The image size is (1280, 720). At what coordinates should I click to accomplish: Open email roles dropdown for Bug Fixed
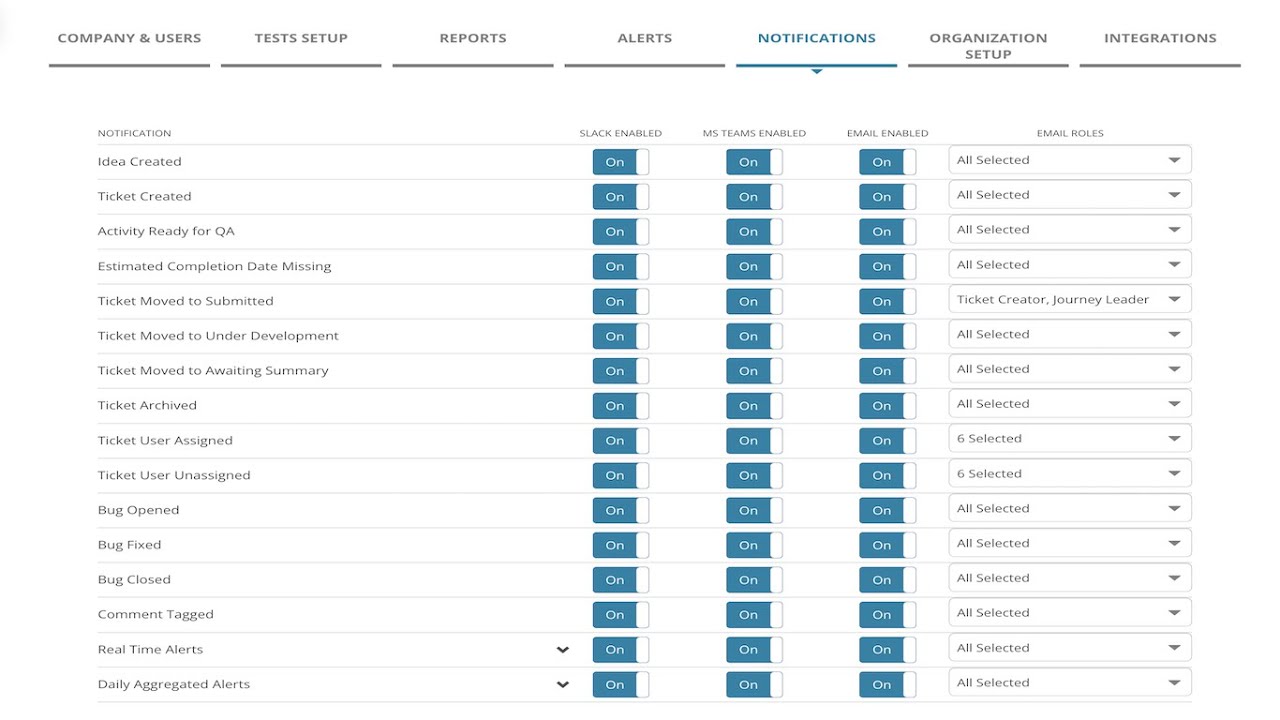point(1070,543)
